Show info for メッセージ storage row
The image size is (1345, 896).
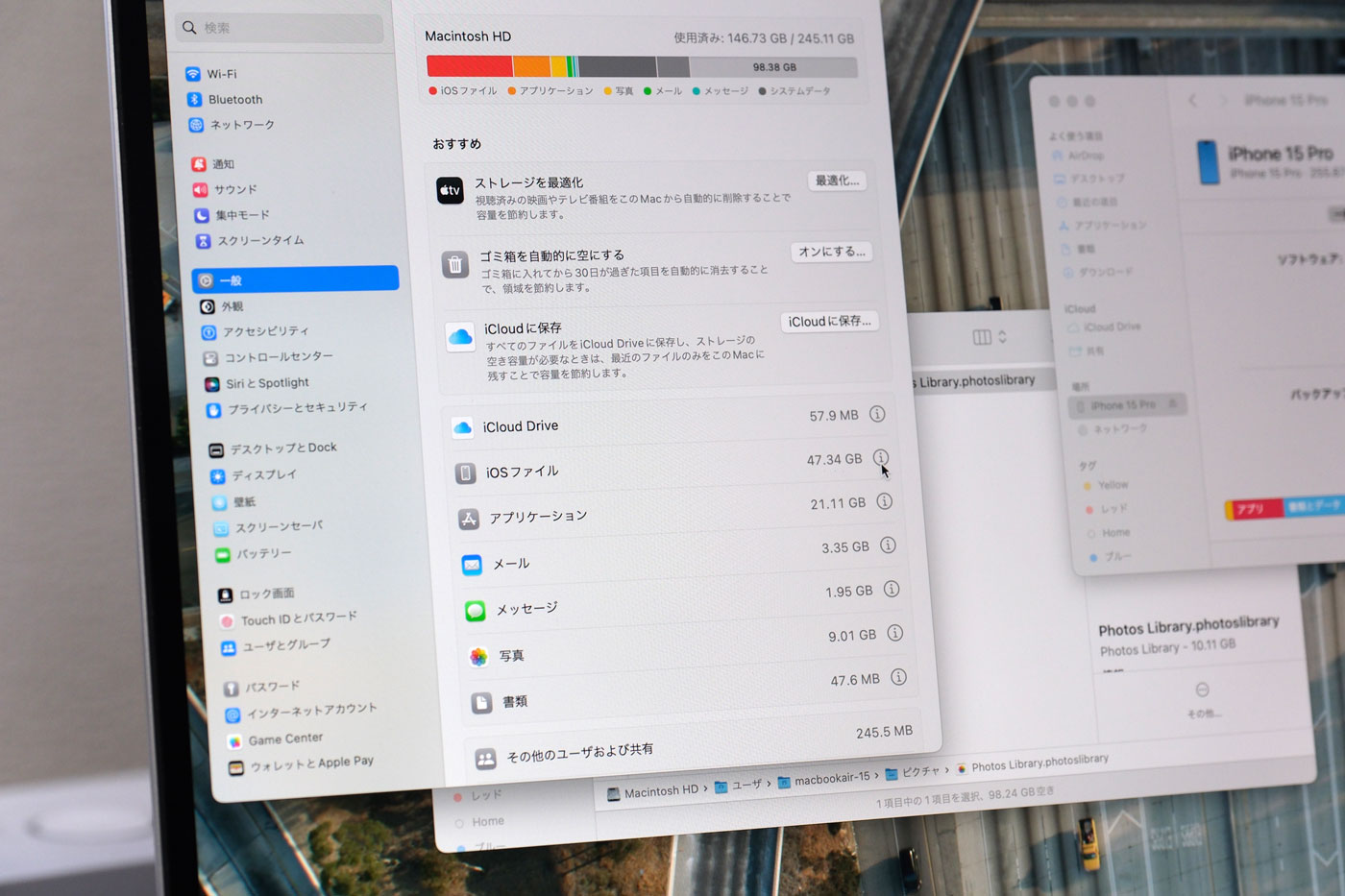click(x=892, y=589)
